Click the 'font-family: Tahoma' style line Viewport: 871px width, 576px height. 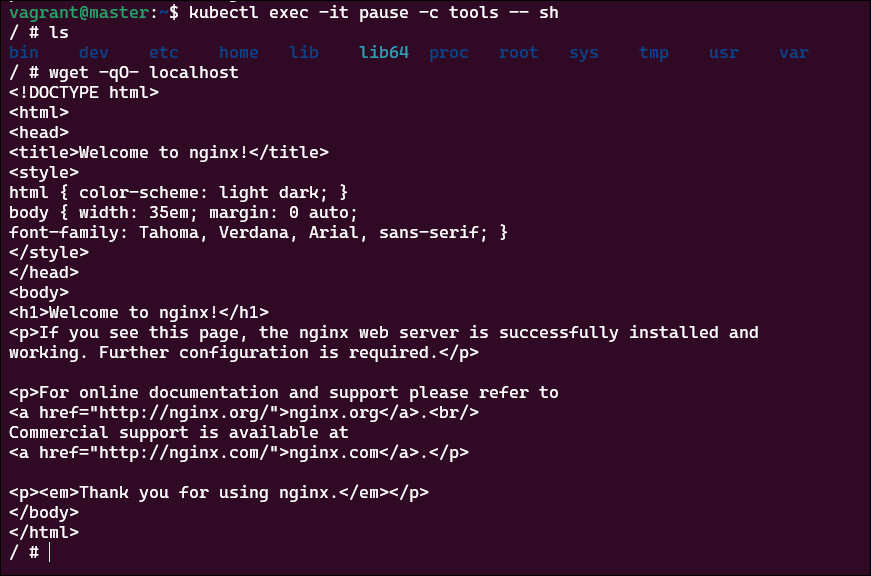click(x=258, y=232)
